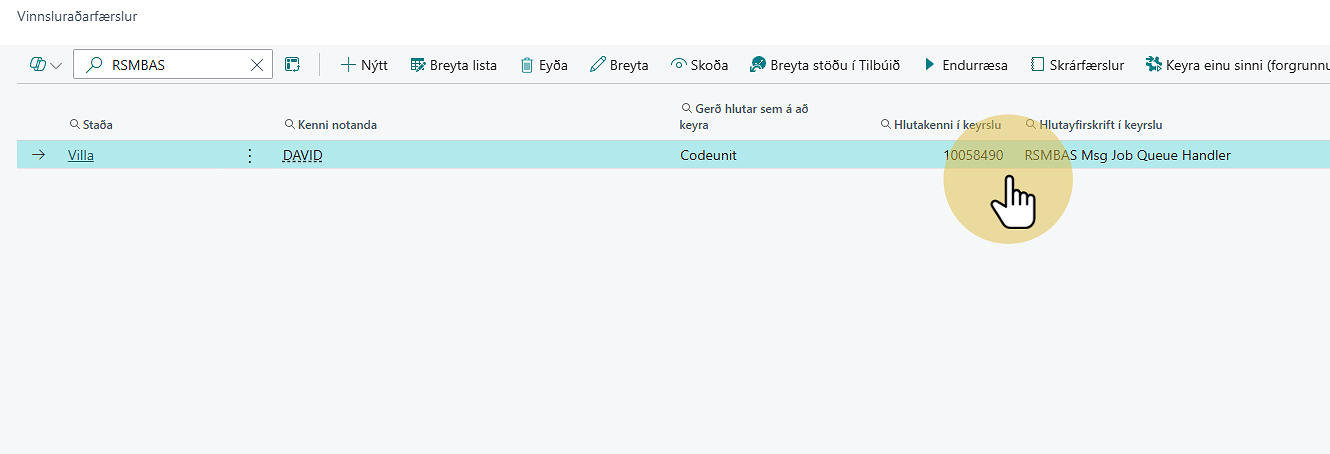Click the Kenni notanda column header
The image size is (1330, 454).
tap(331, 125)
